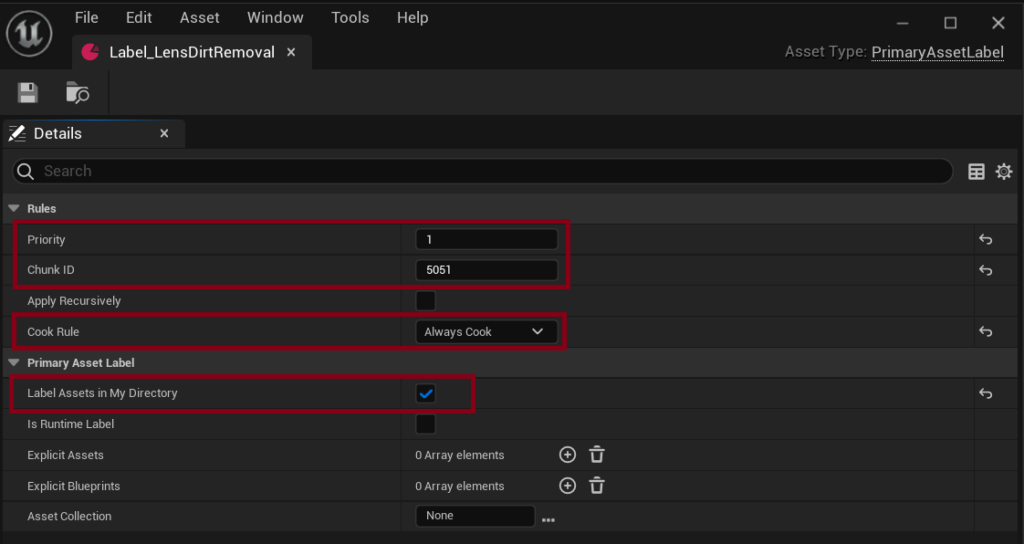
Task: Uncheck Label Assets in My Directory
Action: tap(426, 394)
